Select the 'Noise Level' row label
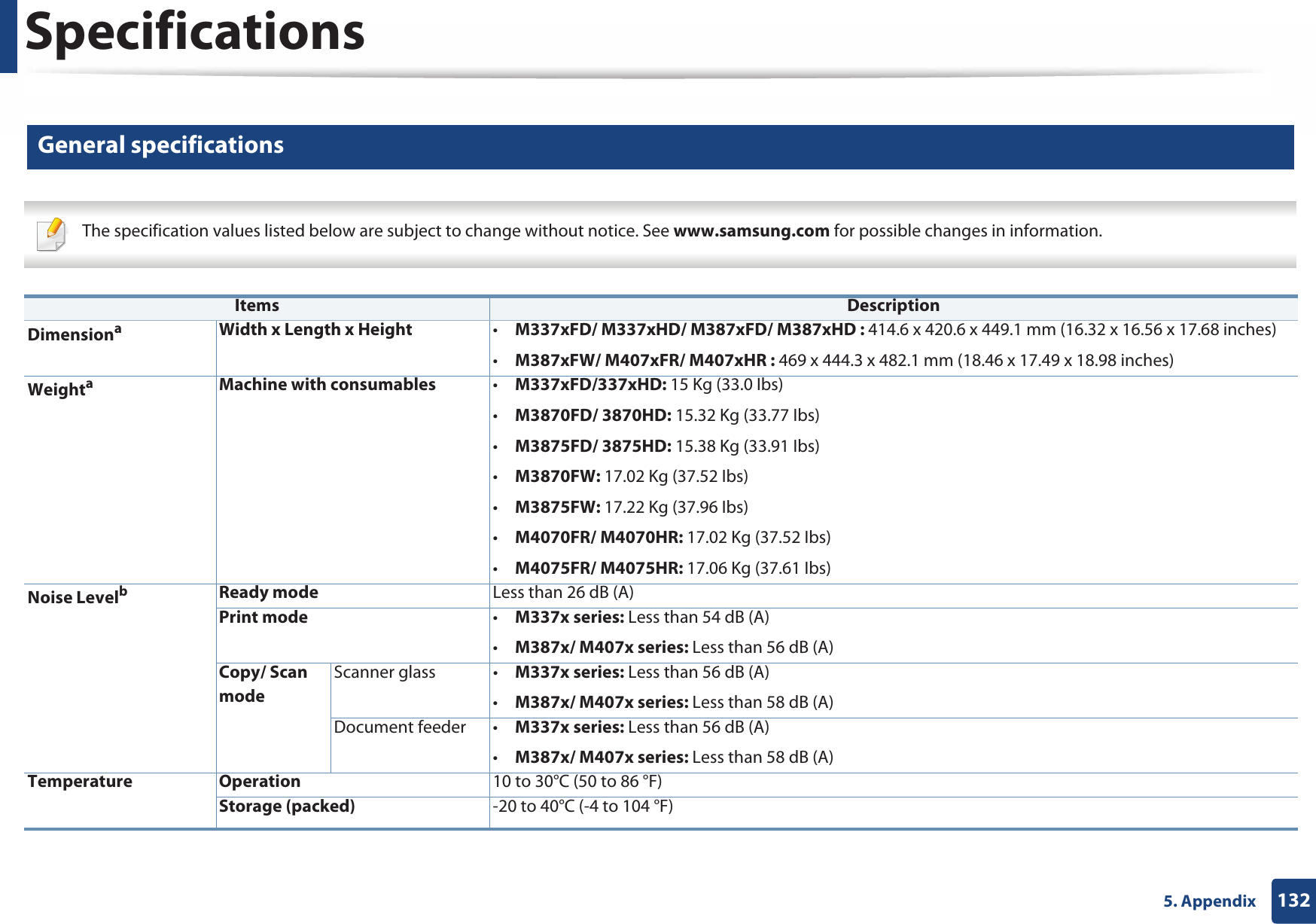1316x924 pixels. [78, 596]
